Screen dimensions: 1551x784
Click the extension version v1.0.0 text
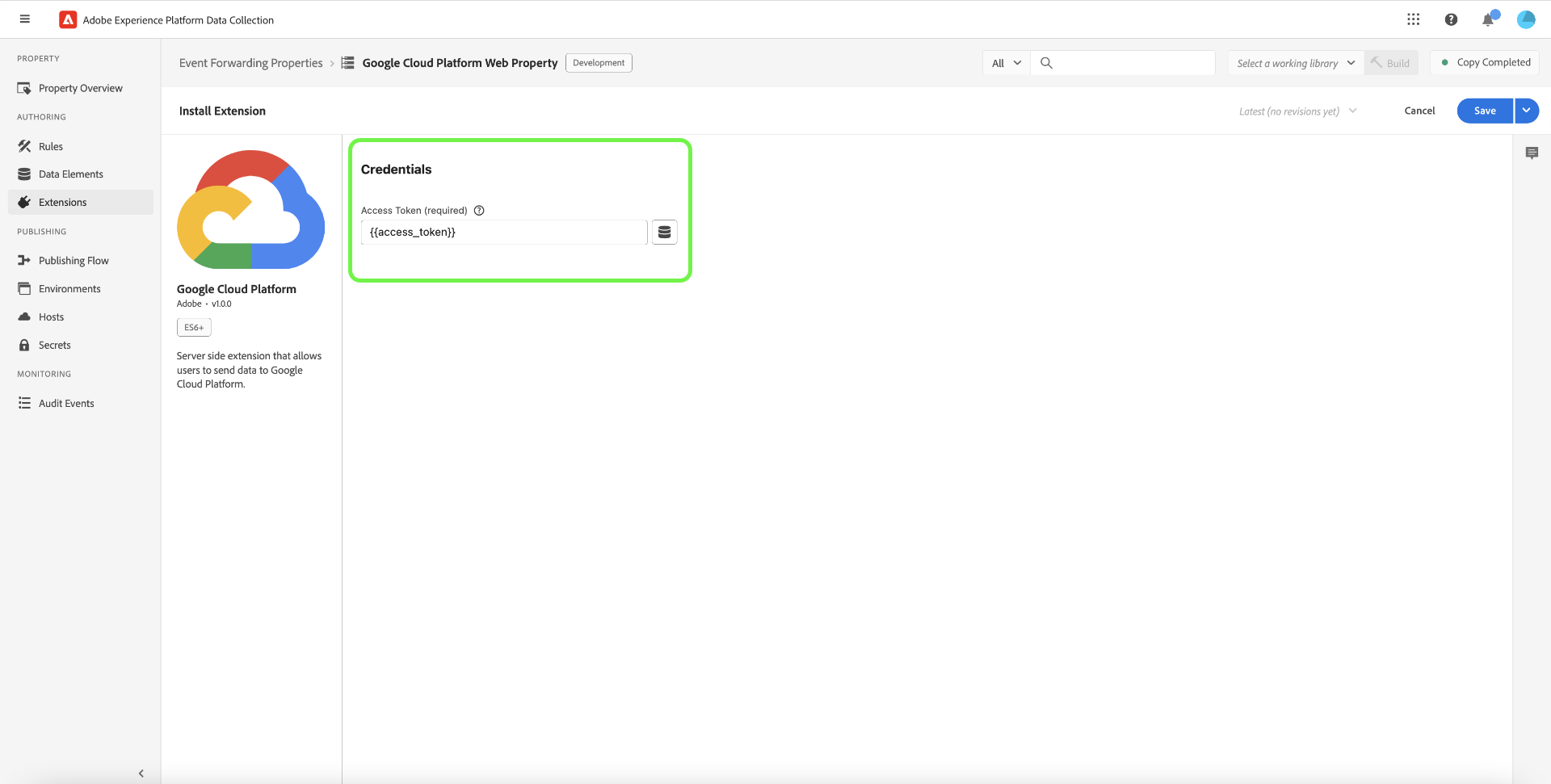[221, 304]
